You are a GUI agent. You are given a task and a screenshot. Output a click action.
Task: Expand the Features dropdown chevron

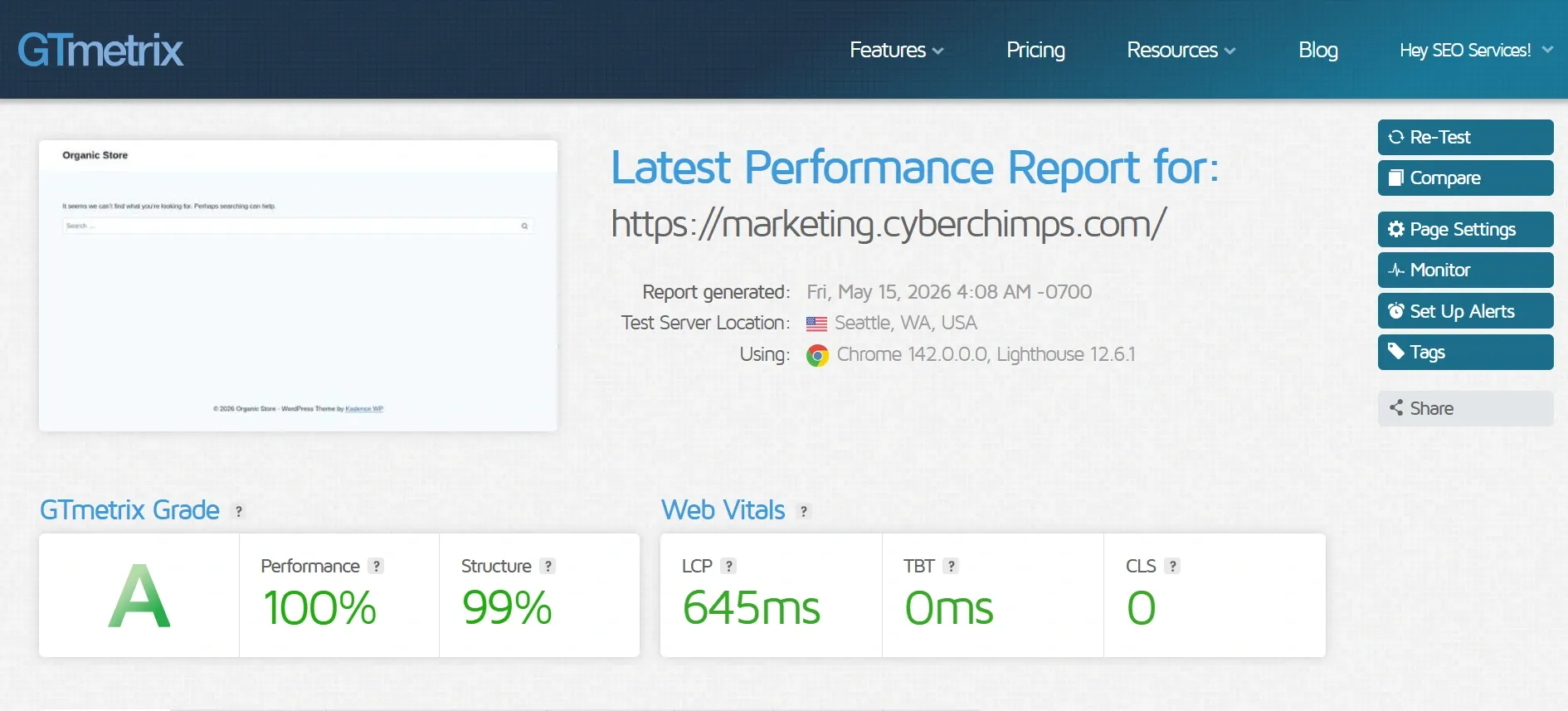pos(937,51)
